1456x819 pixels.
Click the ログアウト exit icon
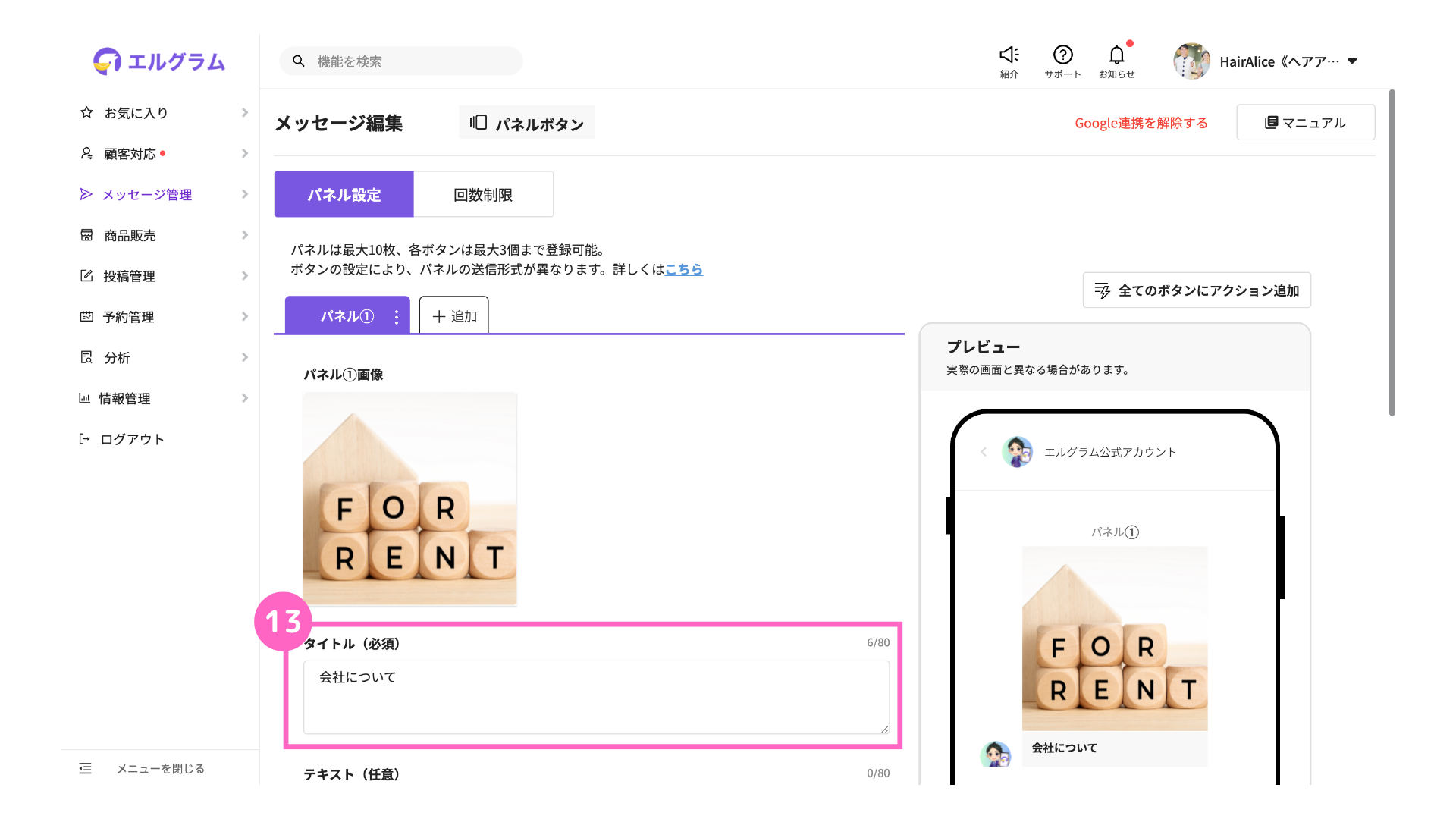click(84, 439)
